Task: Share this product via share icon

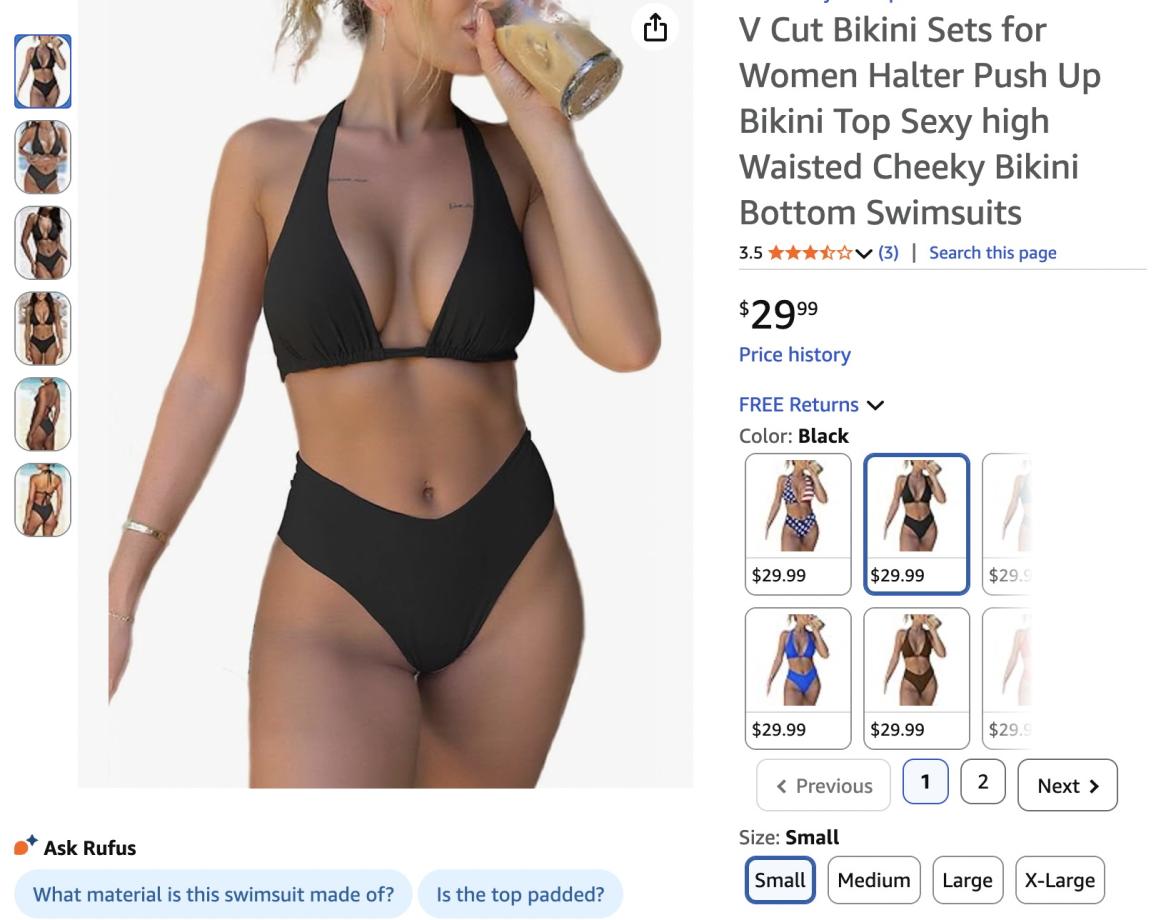Action: [655, 28]
